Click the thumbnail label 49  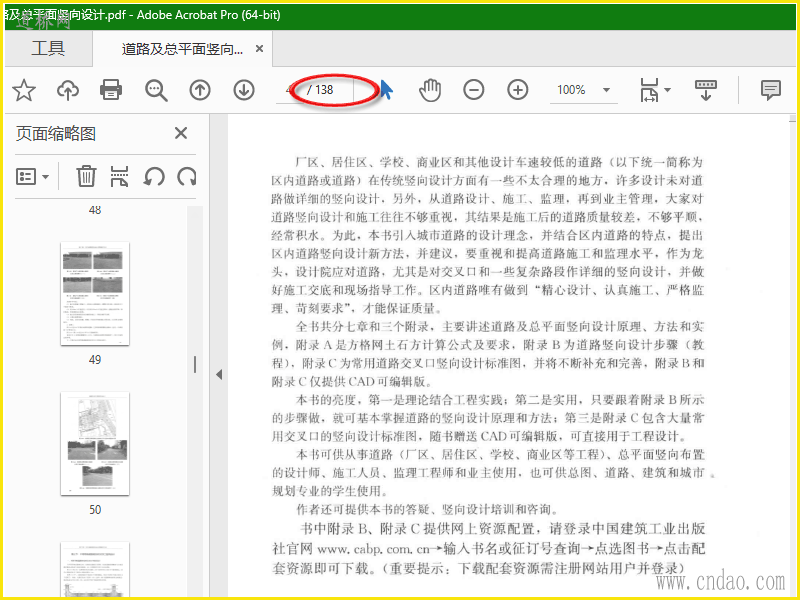(95, 360)
